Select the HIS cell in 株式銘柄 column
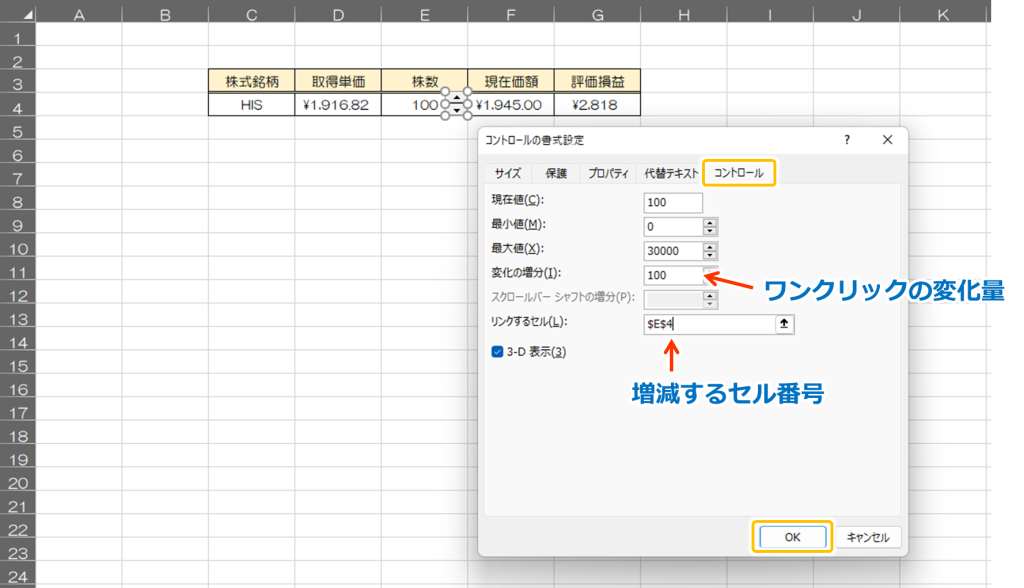 click(x=251, y=104)
